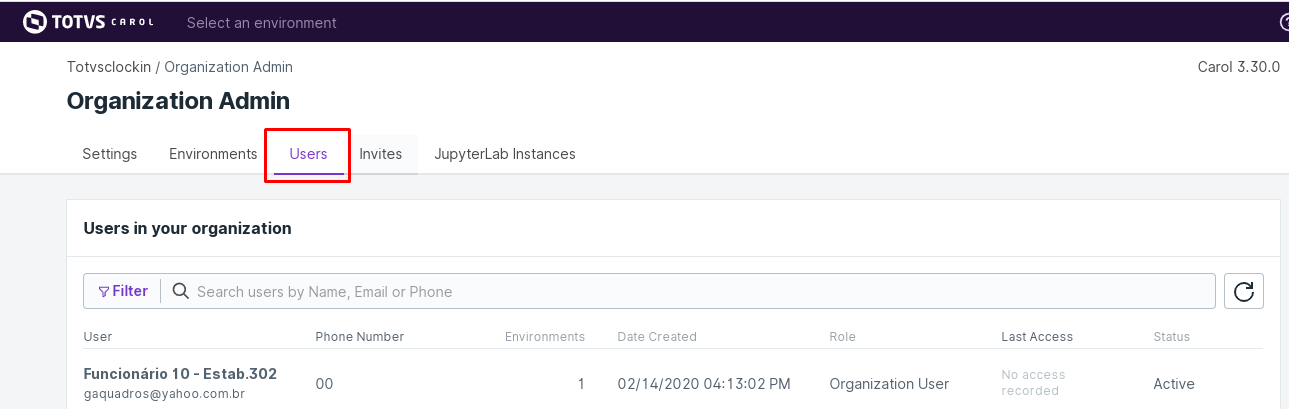This screenshot has height=409, width=1289.
Task: Click the Organization Admin breadcrumb link
Action: pyautogui.click(x=228, y=67)
